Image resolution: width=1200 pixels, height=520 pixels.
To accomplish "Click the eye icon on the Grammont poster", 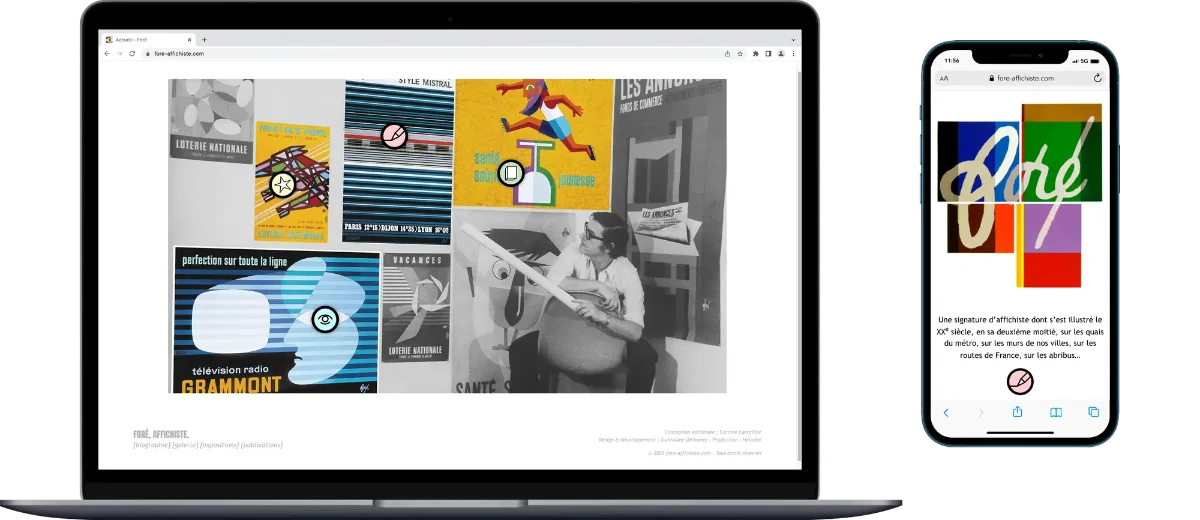I will pyautogui.click(x=324, y=320).
